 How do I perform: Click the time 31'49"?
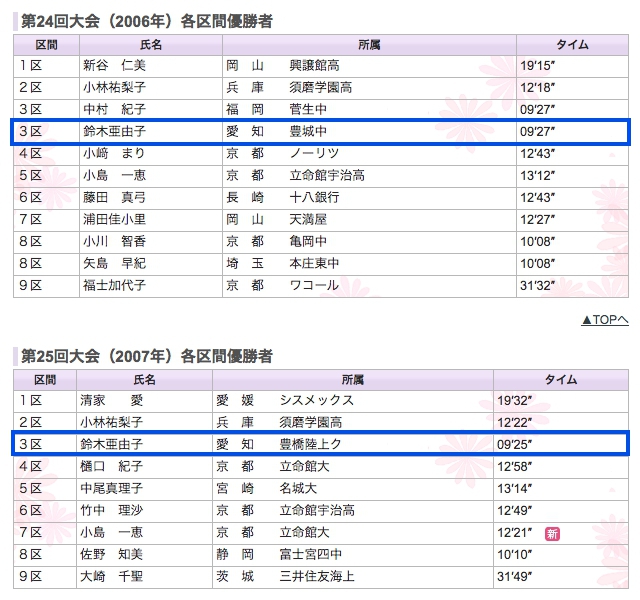515,577
